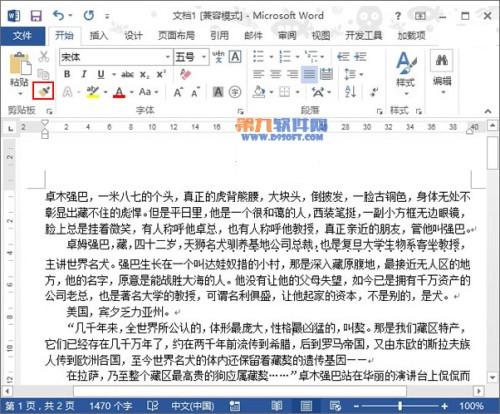Screen dimensions: 500x414
Task: Switch to the 插入 ribbon tab
Action: [99, 35]
